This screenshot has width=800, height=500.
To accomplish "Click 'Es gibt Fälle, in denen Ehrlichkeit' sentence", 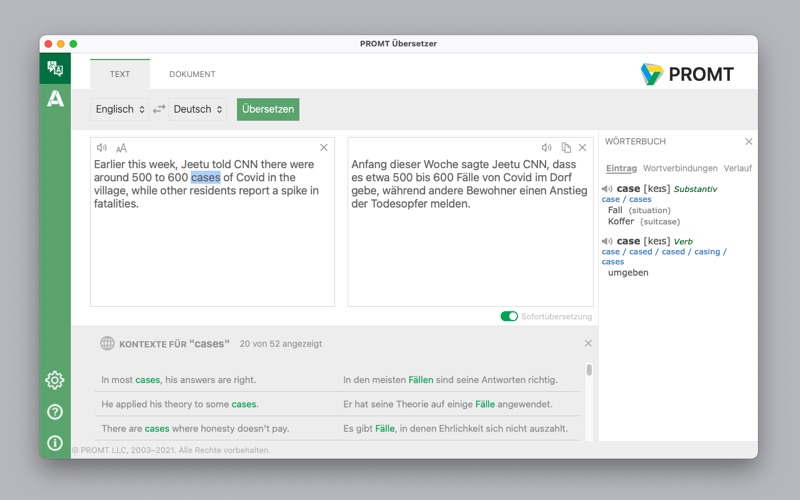I will (x=455, y=429).
